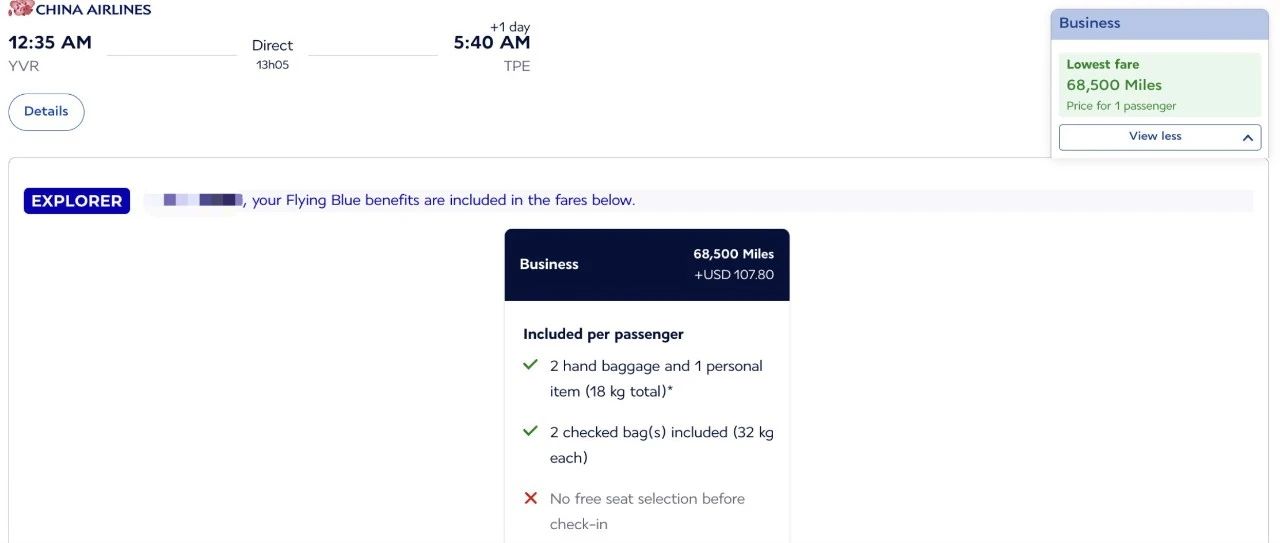Select the Lowest fare 68,500 Miles box
Screen dimensions: 1280x543
tap(1159, 85)
